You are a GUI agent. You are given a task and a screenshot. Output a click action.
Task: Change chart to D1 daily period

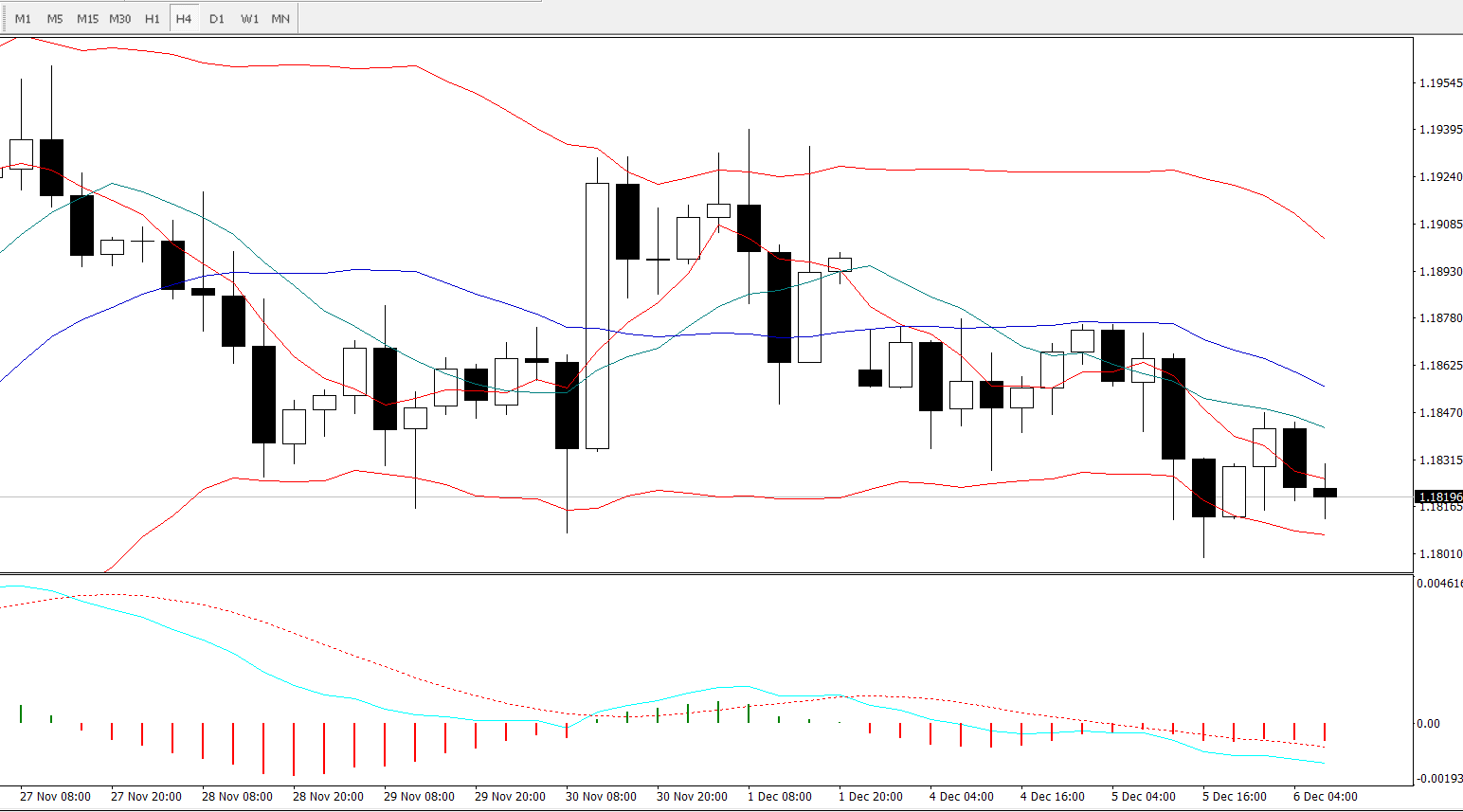coord(217,19)
